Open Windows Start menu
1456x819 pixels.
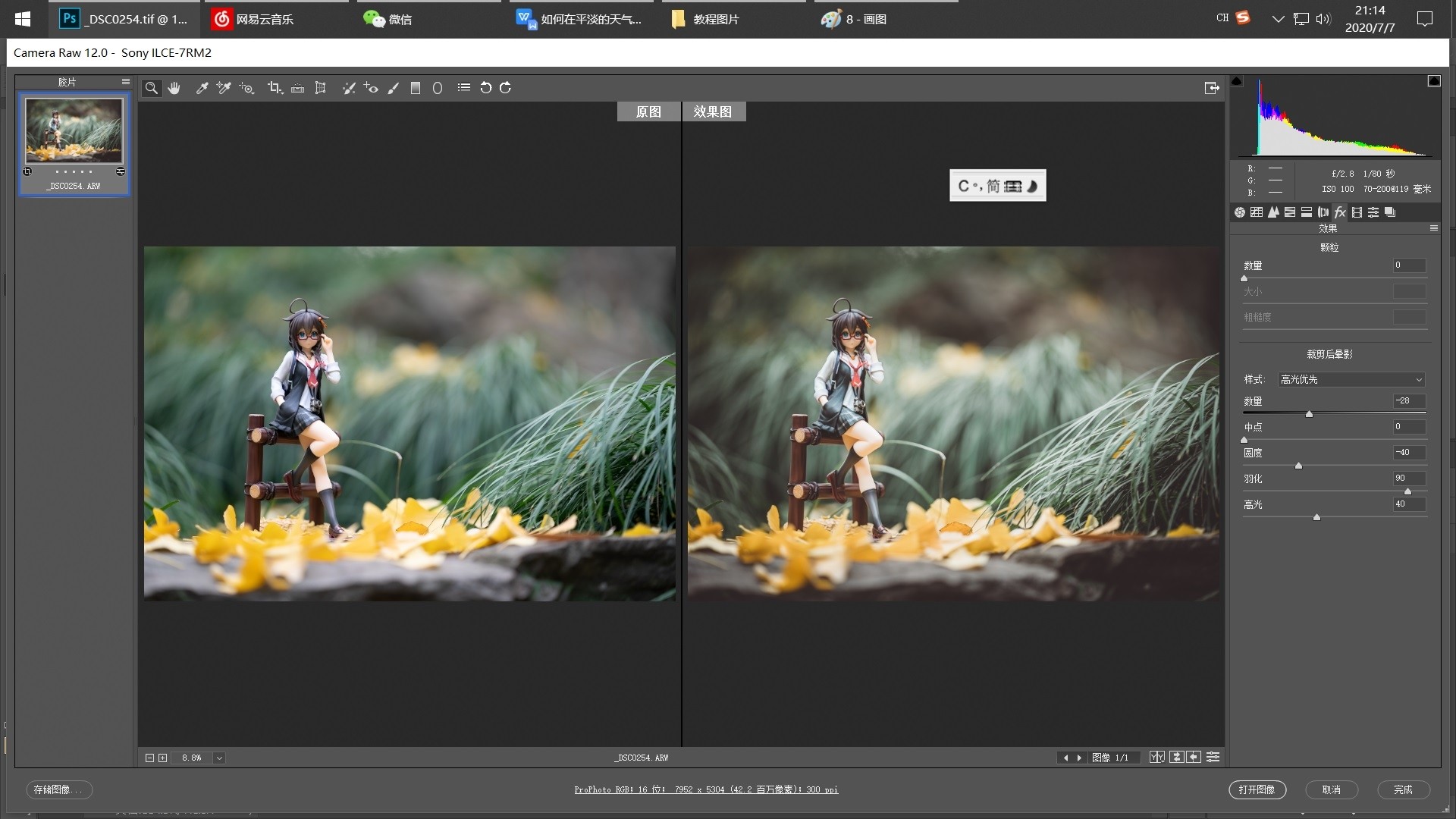(x=23, y=19)
